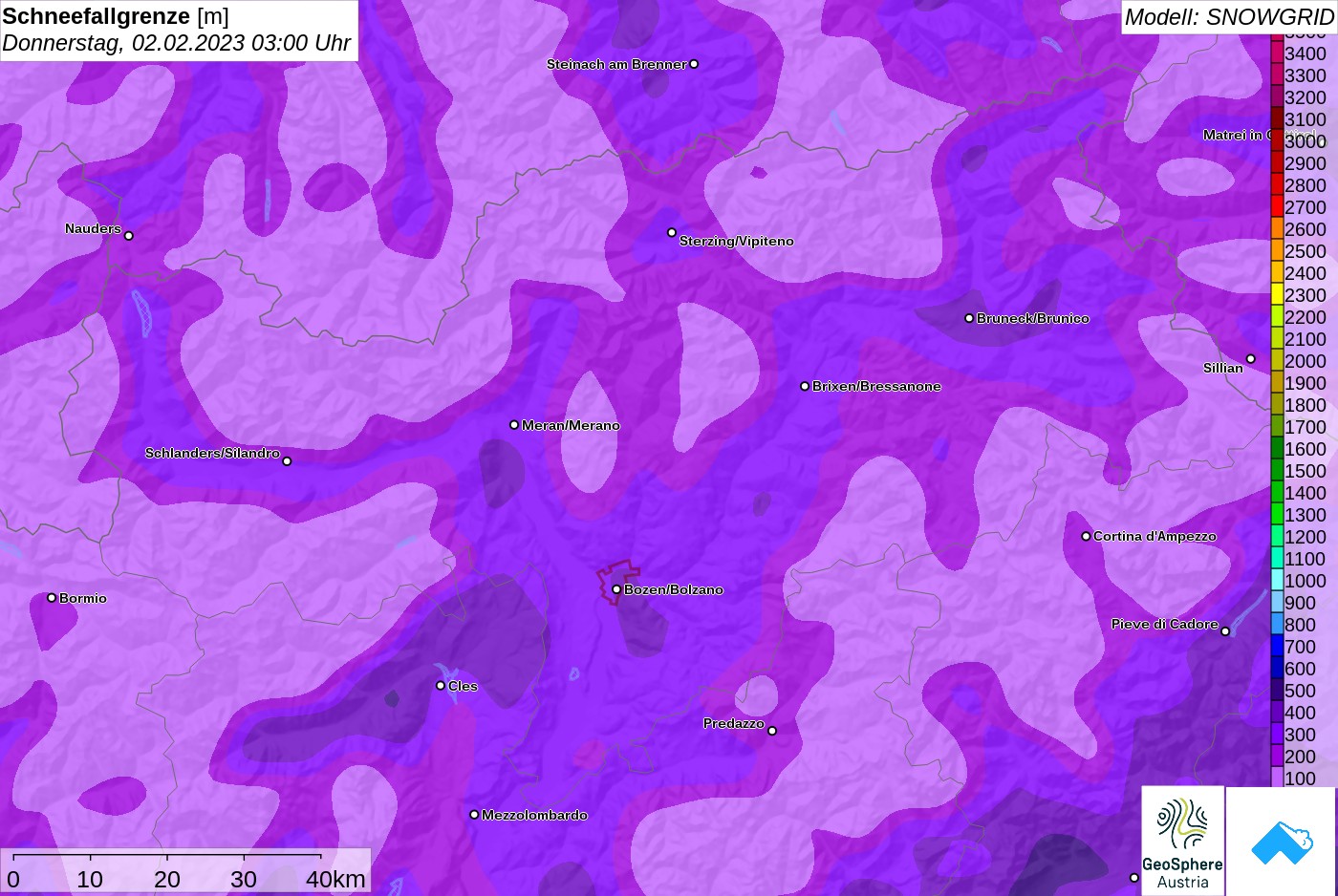Click the Mezzolombardo city marker

(474, 815)
